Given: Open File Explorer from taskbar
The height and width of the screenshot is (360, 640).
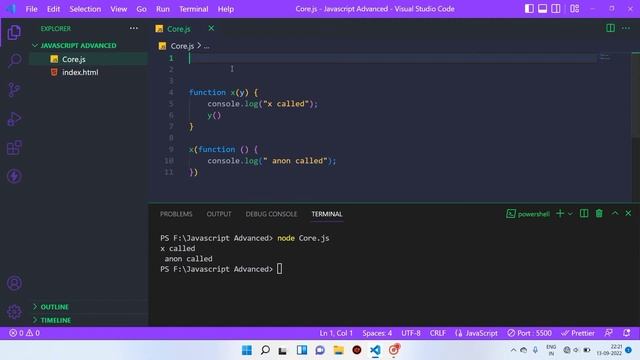Looking at the screenshot, I should (x=338, y=350).
